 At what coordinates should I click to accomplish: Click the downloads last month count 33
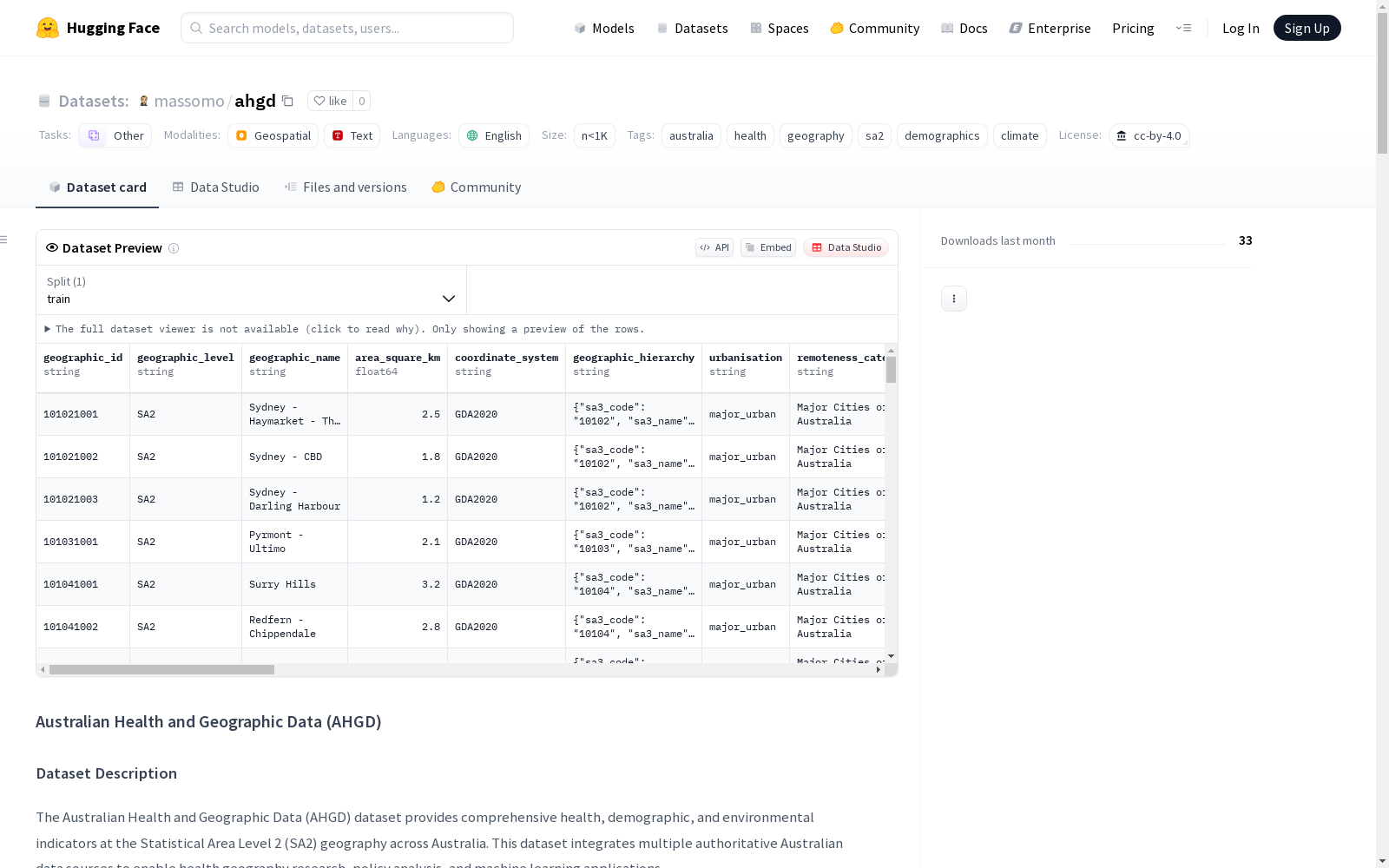click(1245, 240)
